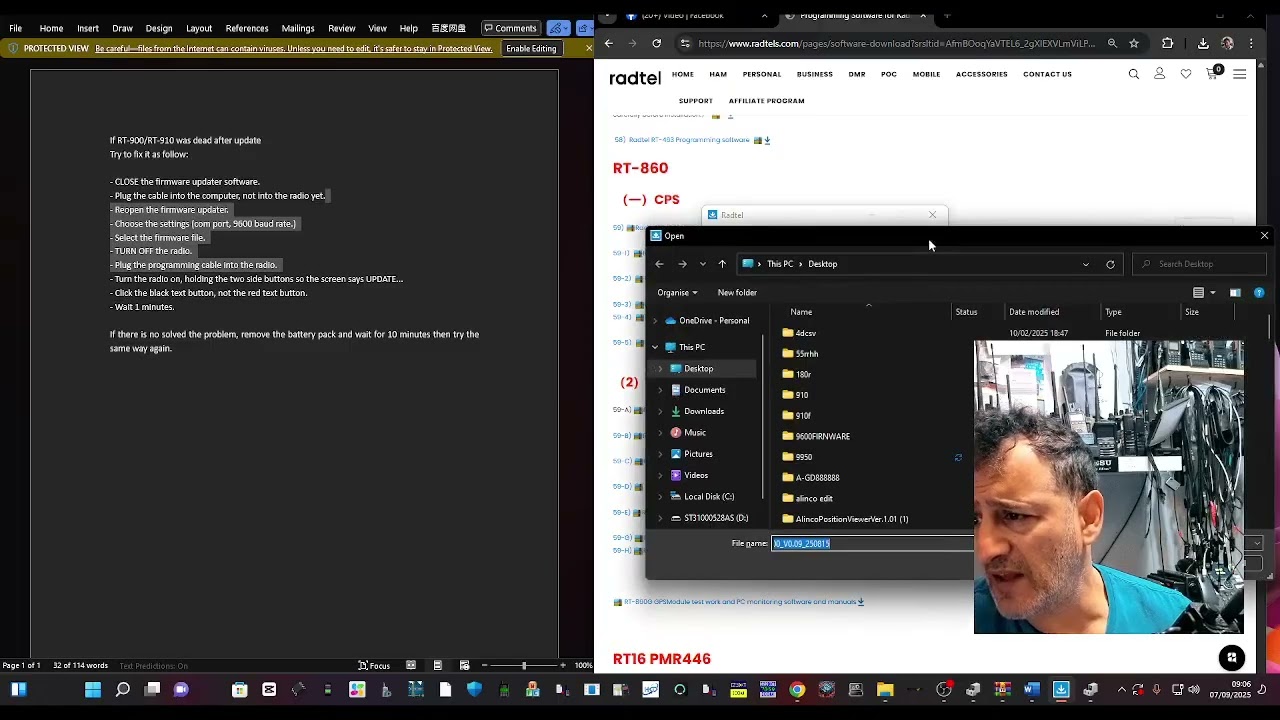Open the References ribbon tab
The width and height of the screenshot is (1280, 720).
247,28
